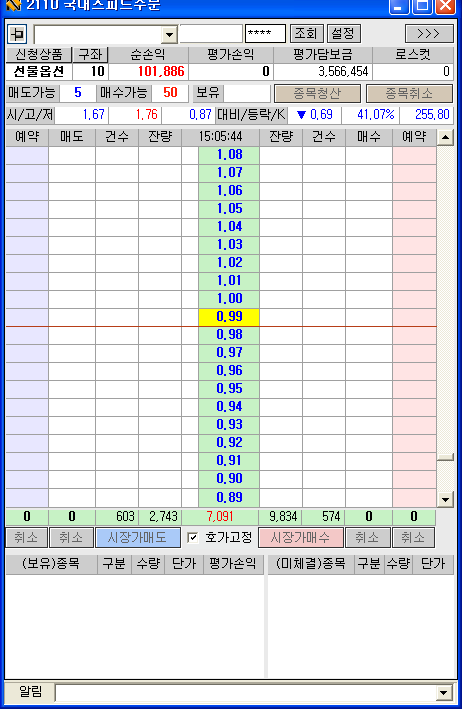The height and width of the screenshot is (709, 462).
Task: Open the account selection dropdown
Action: coord(169,35)
